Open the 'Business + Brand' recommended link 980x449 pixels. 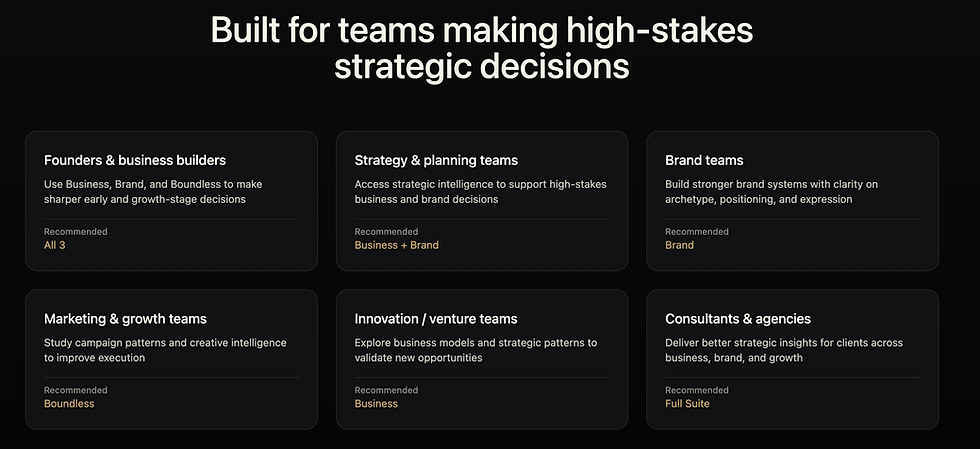(x=397, y=245)
